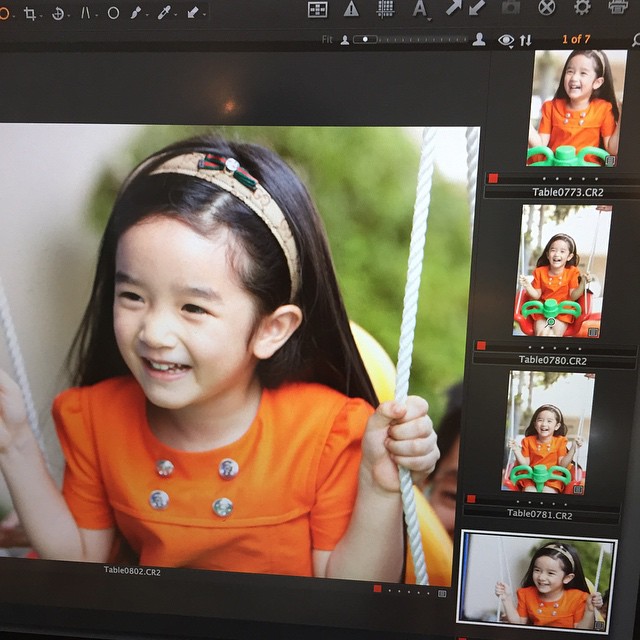640x640 pixels.
Task: Select the Rotate/Straighten cursor tool
Action: [x=58, y=14]
